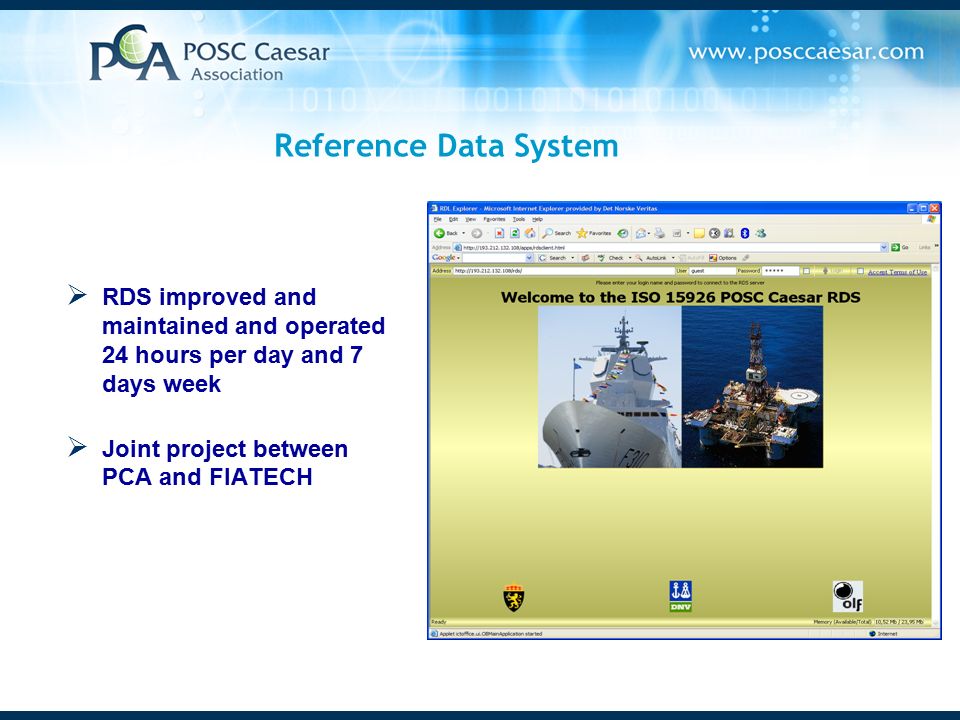Open the Favorites menu
This screenshot has height=720, width=960.
(494, 219)
